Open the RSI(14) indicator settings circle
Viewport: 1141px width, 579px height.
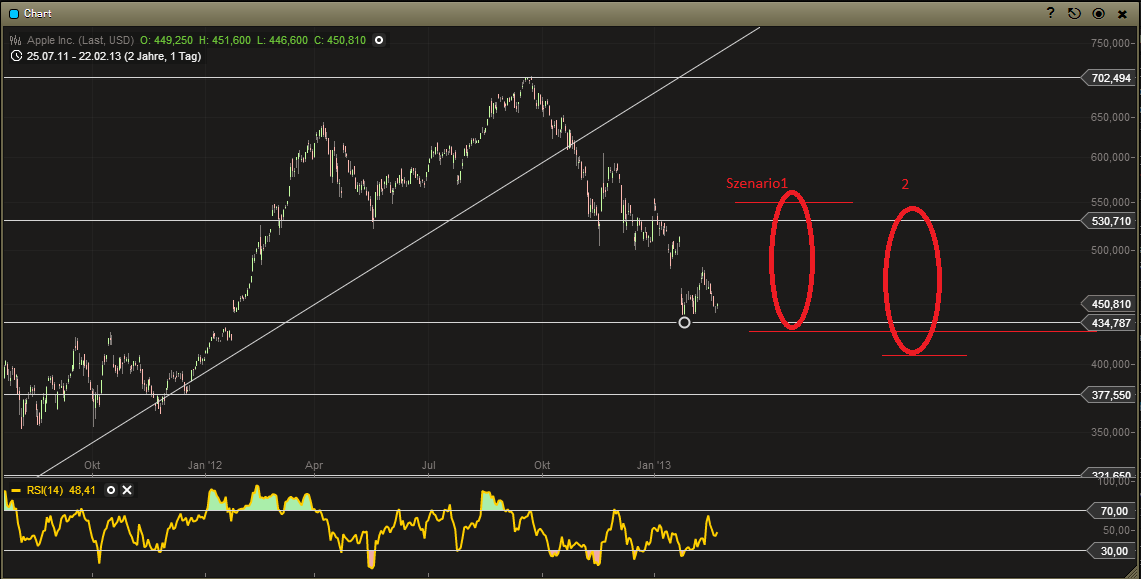coord(111,490)
